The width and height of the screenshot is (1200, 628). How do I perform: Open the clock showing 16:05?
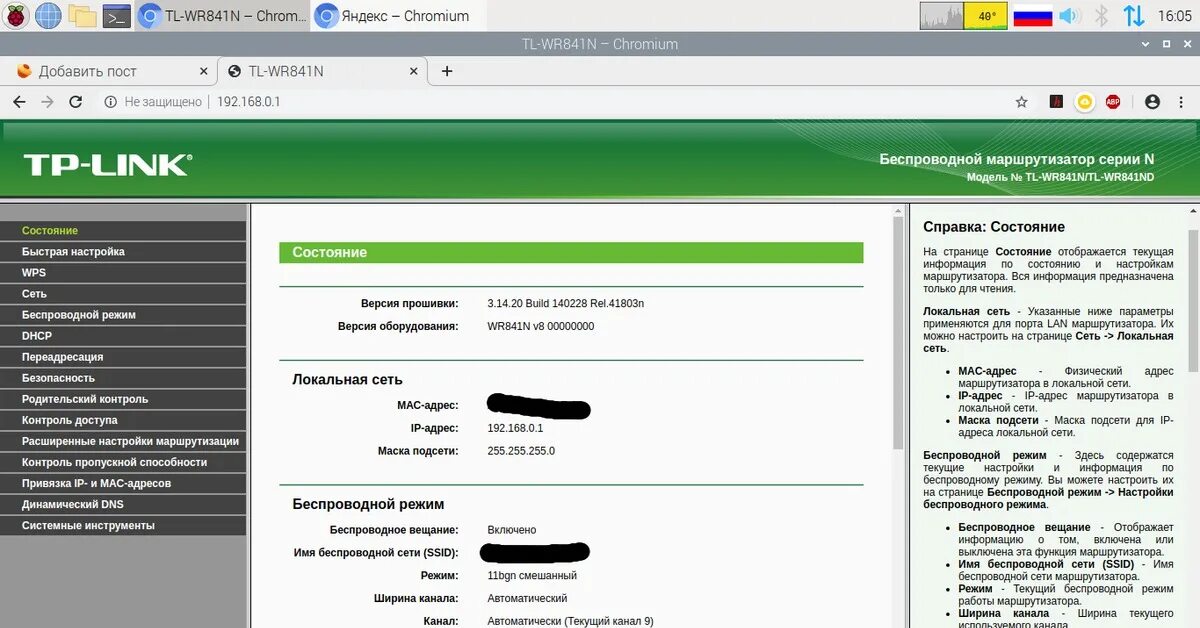(1174, 16)
